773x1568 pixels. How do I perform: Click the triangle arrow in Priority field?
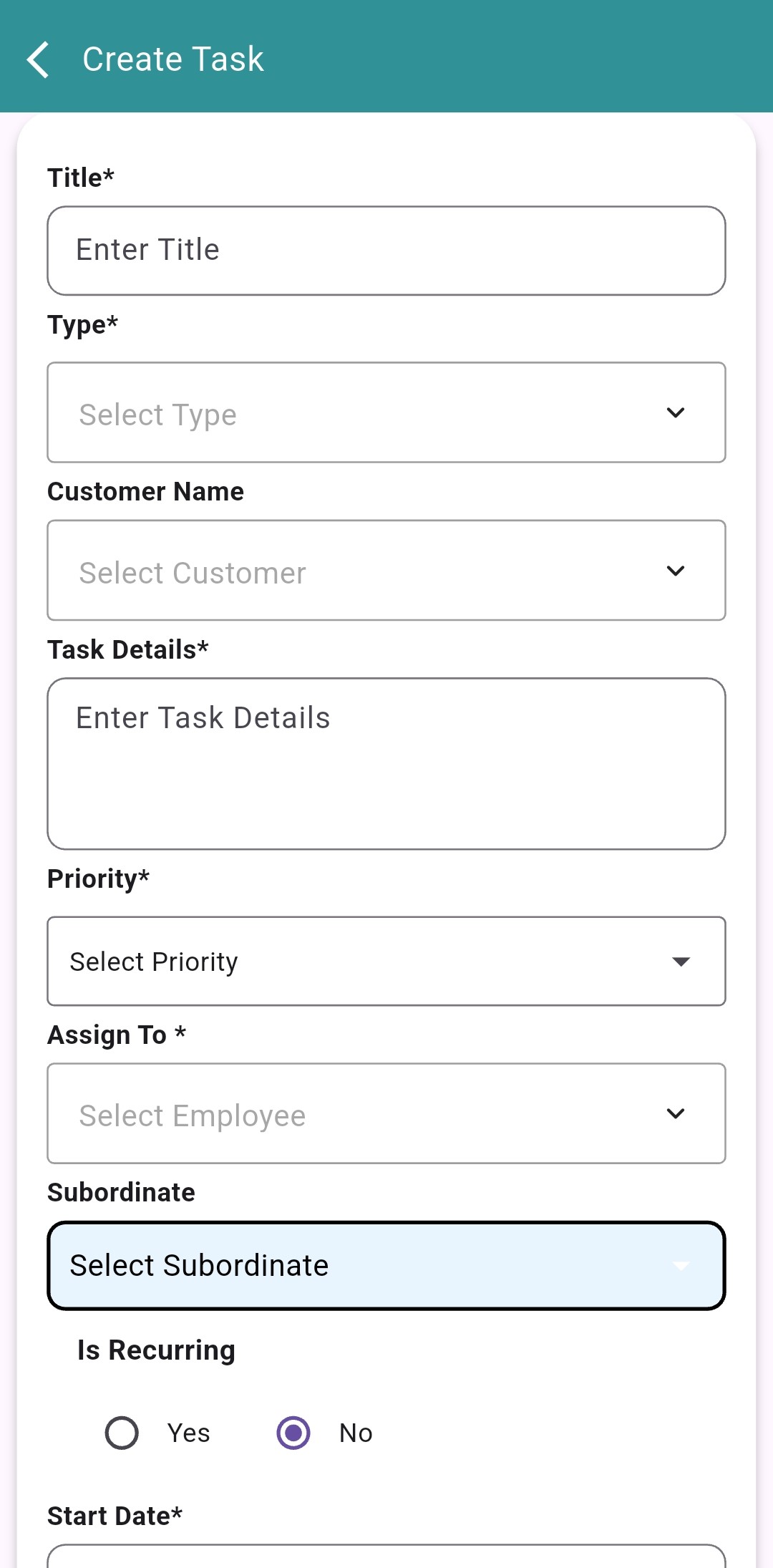point(681,962)
